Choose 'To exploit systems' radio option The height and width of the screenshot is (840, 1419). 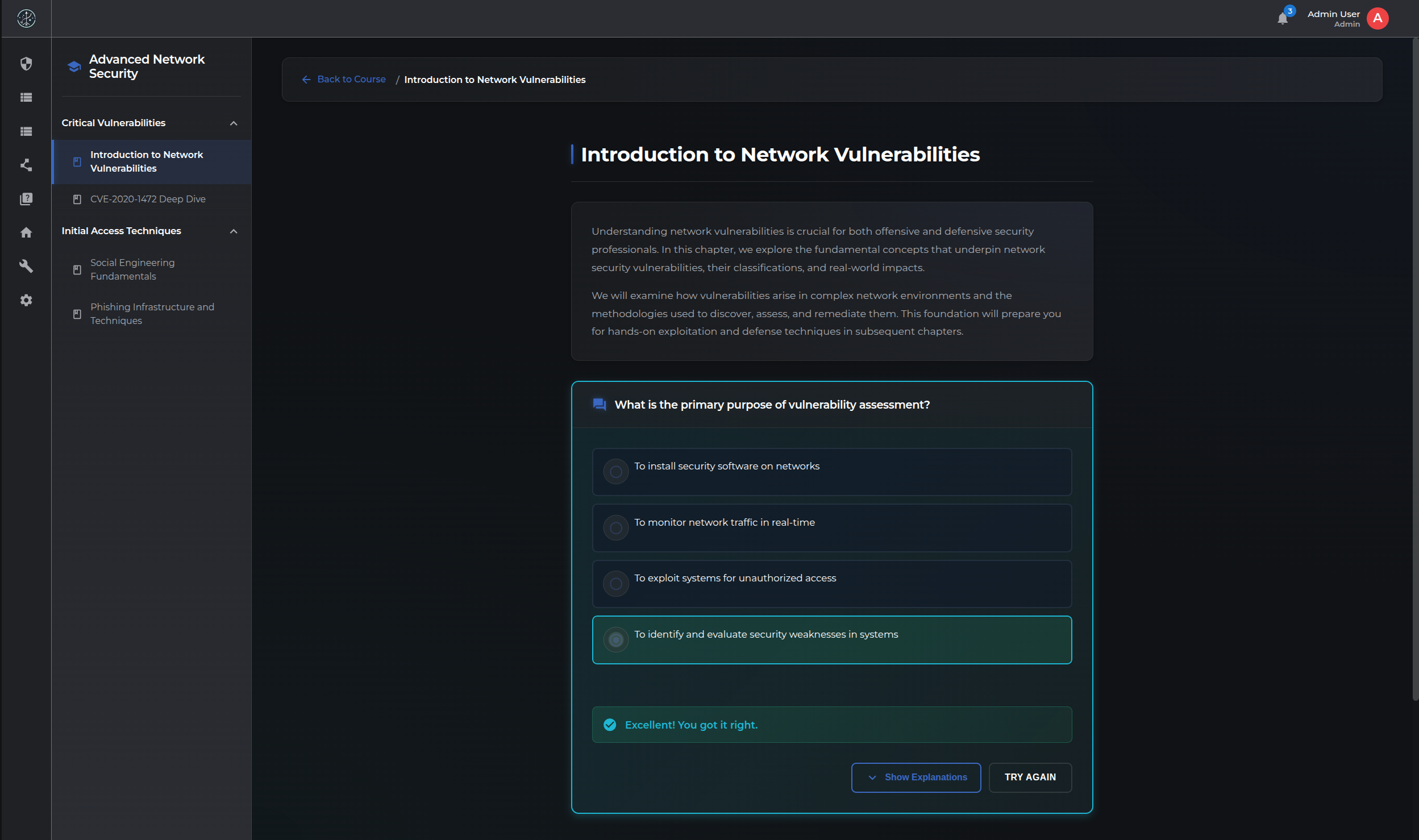point(615,584)
